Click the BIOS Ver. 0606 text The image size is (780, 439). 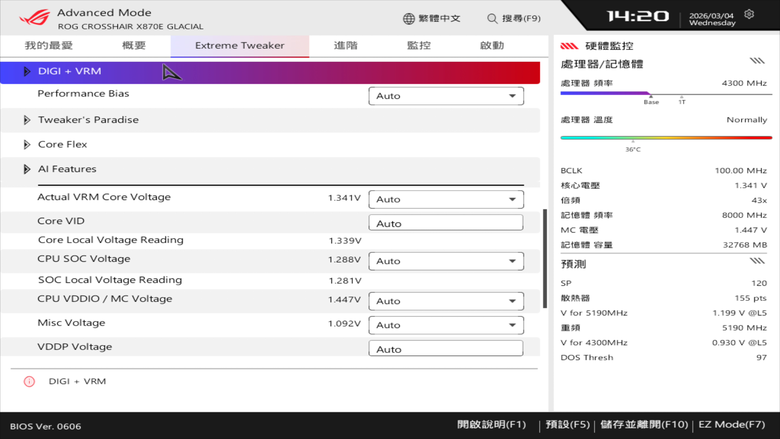point(45,427)
